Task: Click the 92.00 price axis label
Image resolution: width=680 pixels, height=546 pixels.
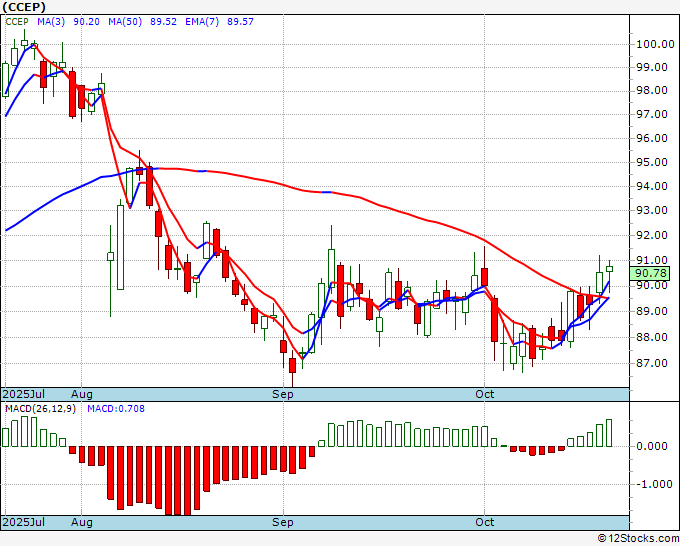Action: 652,235
